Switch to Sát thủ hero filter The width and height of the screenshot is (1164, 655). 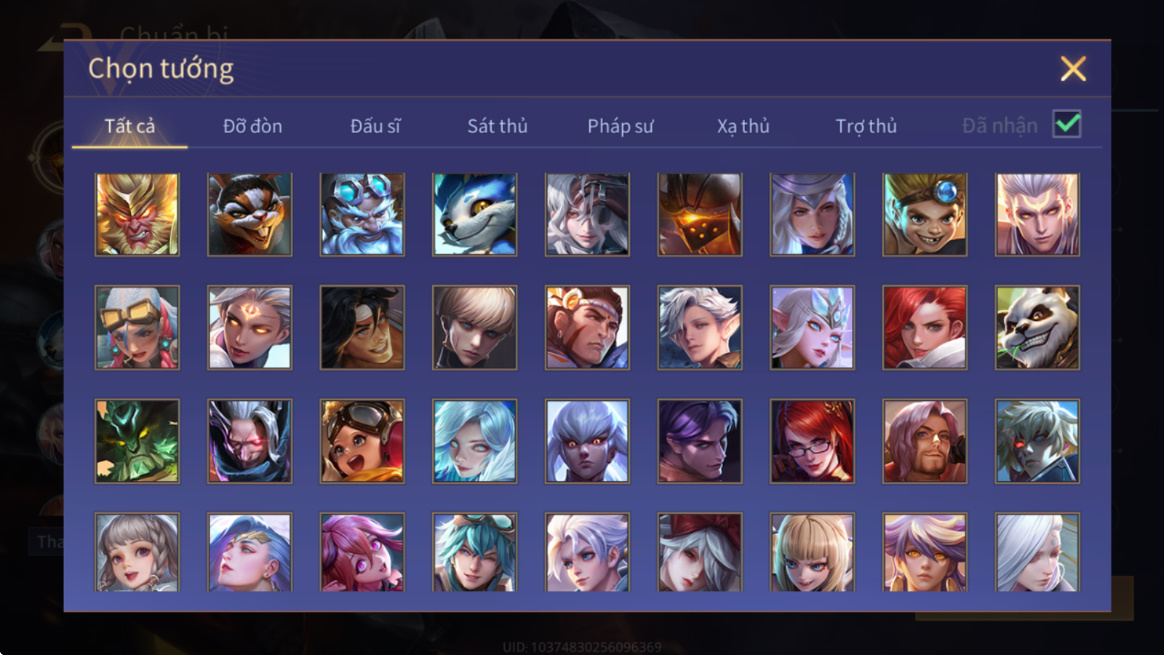497,126
